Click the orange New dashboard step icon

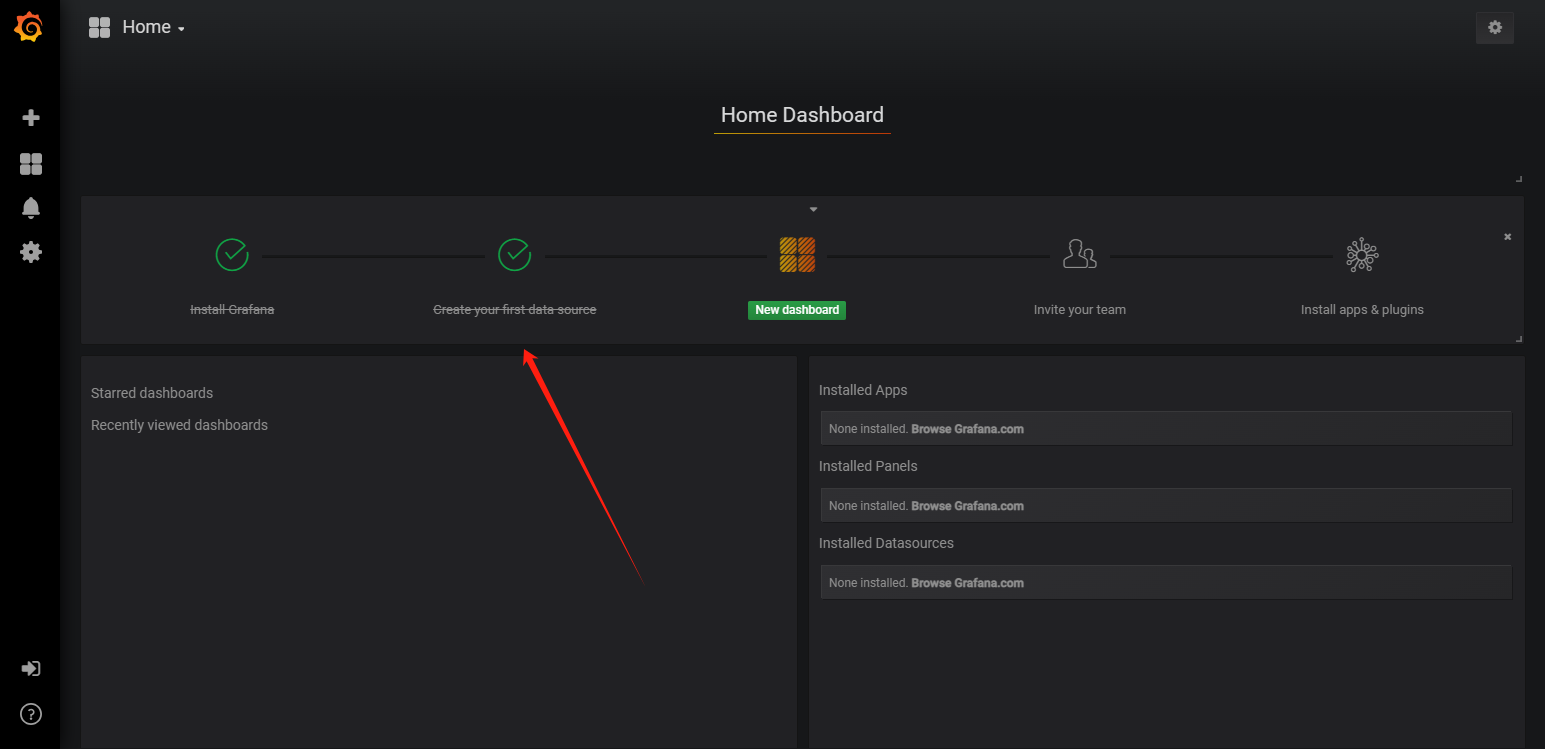797,255
